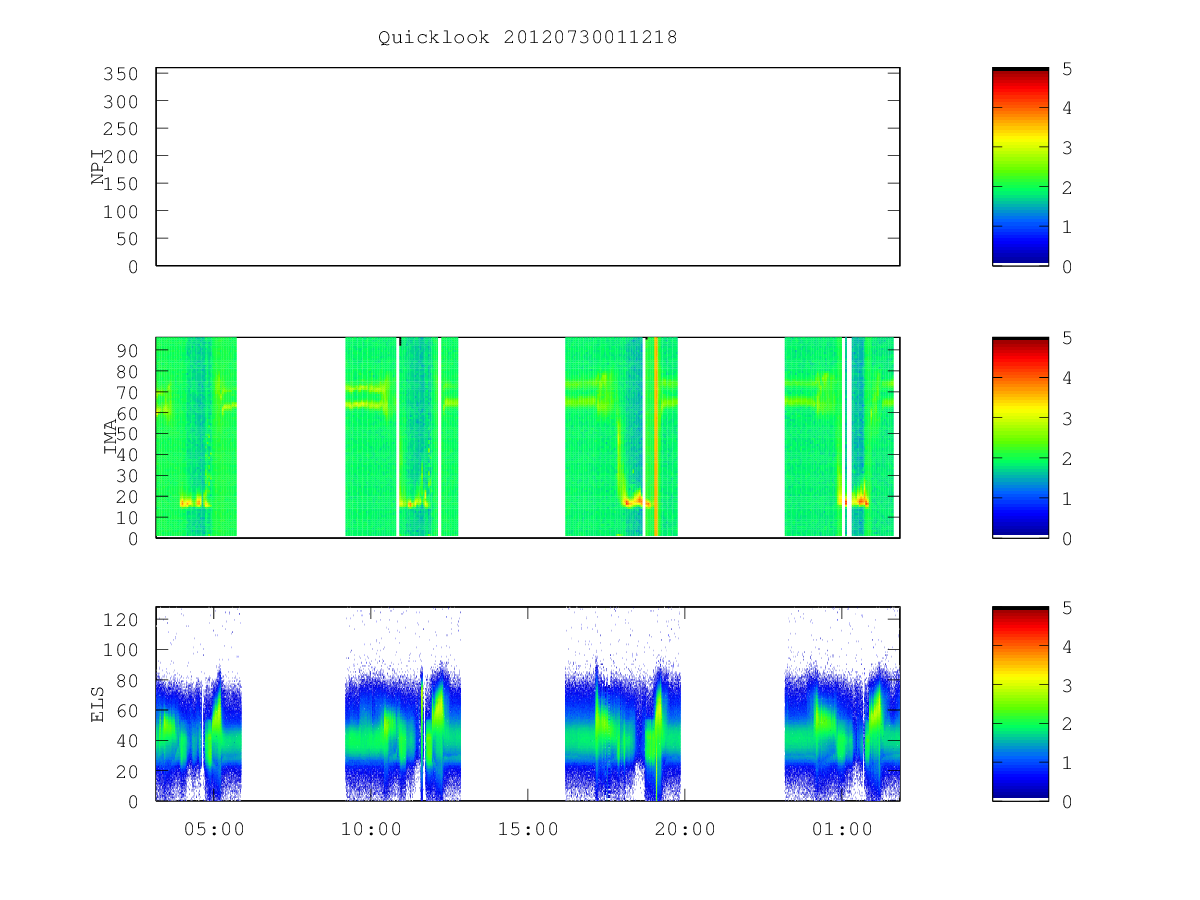The height and width of the screenshot is (900, 1200).
Task: Click the 100 tick on NPI axis
Action: (x=122, y=211)
